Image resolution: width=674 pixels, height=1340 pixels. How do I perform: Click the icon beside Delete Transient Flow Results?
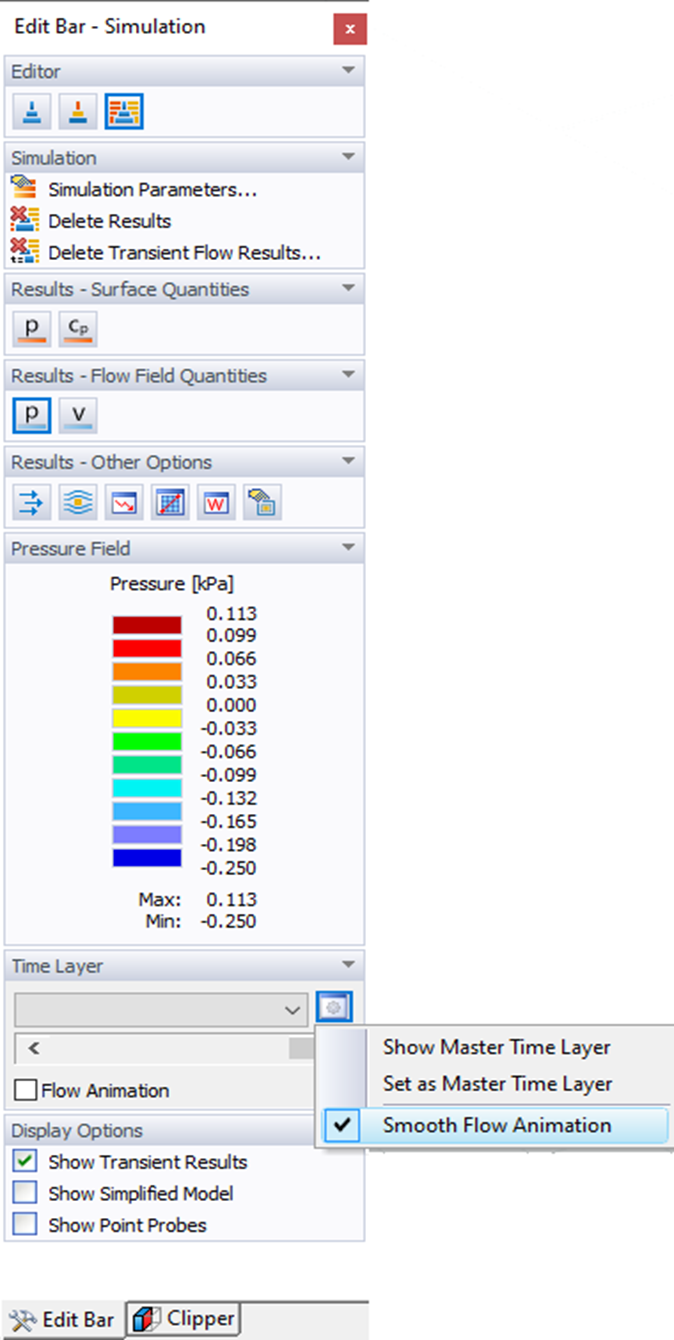pos(24,252)
